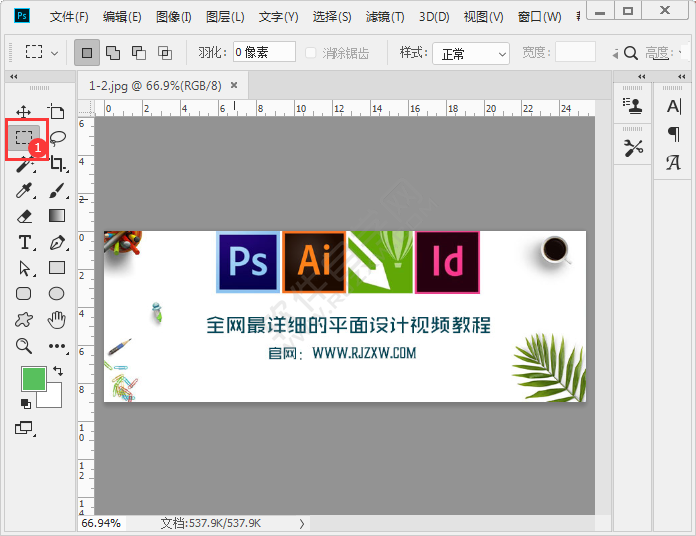
Task: Switch to the 1-2.jpg document tab
Action: (155, 86)
